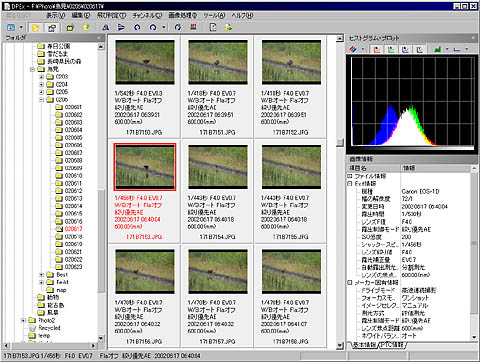
Task: Click the RGB channels histogram icon
Action: [353, 49]
